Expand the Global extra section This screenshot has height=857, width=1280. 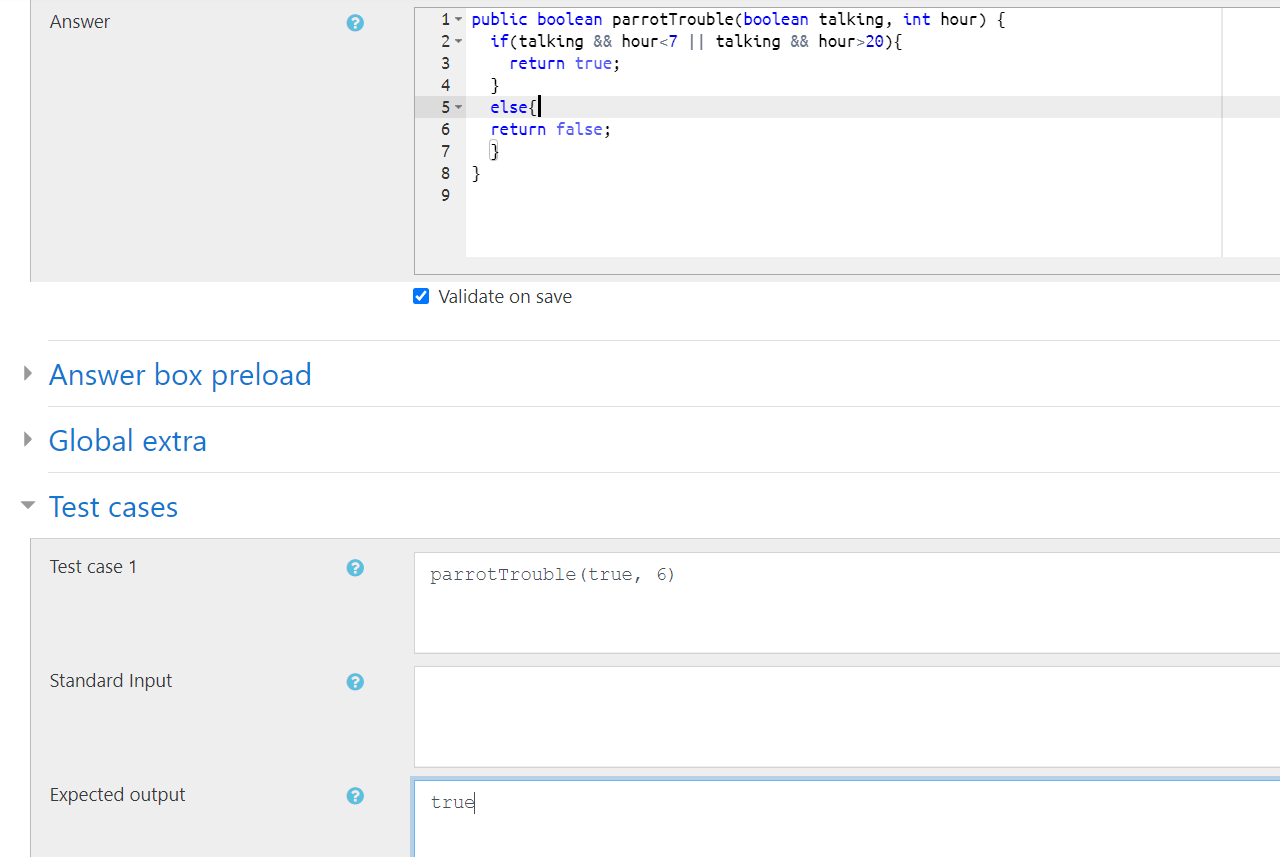point(27,439)
